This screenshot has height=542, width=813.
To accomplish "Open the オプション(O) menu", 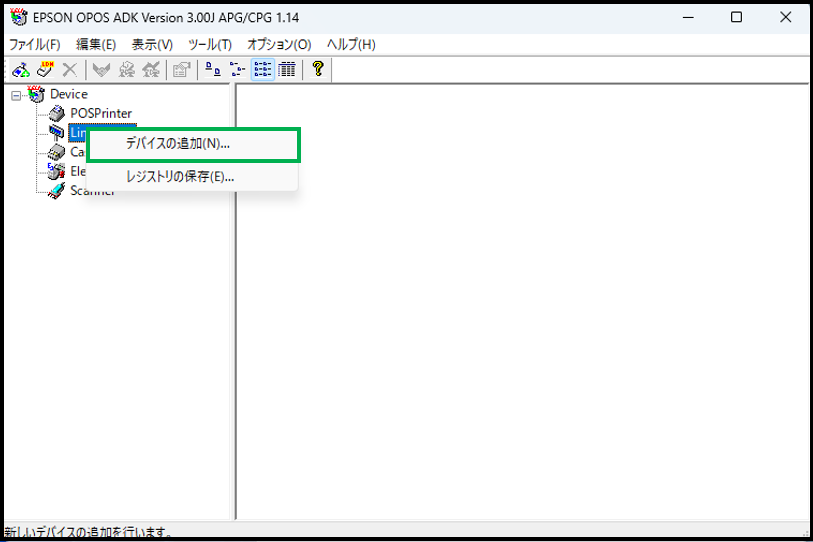I will click(279, 45).
